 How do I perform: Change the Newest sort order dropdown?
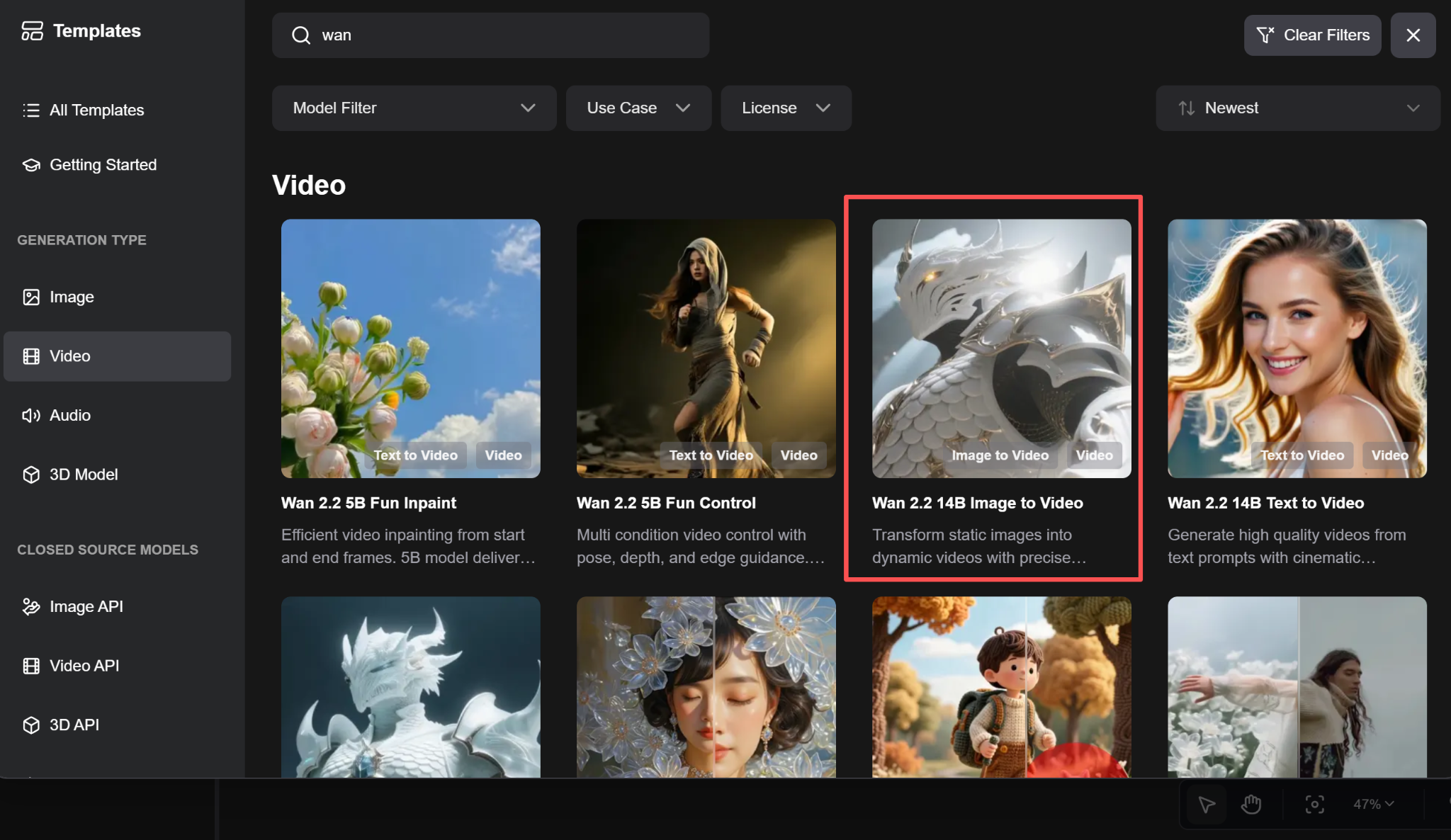(x=1297, y=108)
